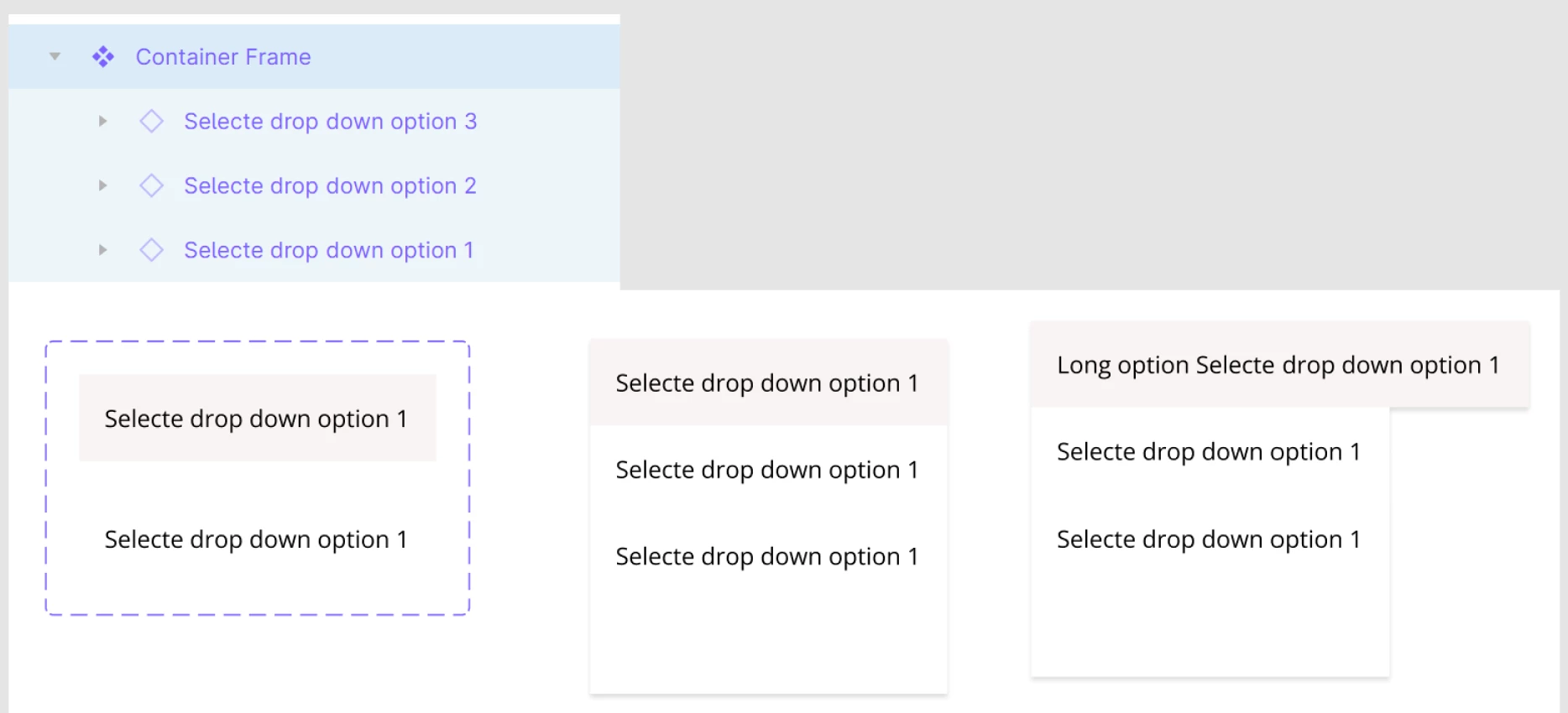Select layer Selecte drop down option 3
1568x713 pixels.
[330, 122]
